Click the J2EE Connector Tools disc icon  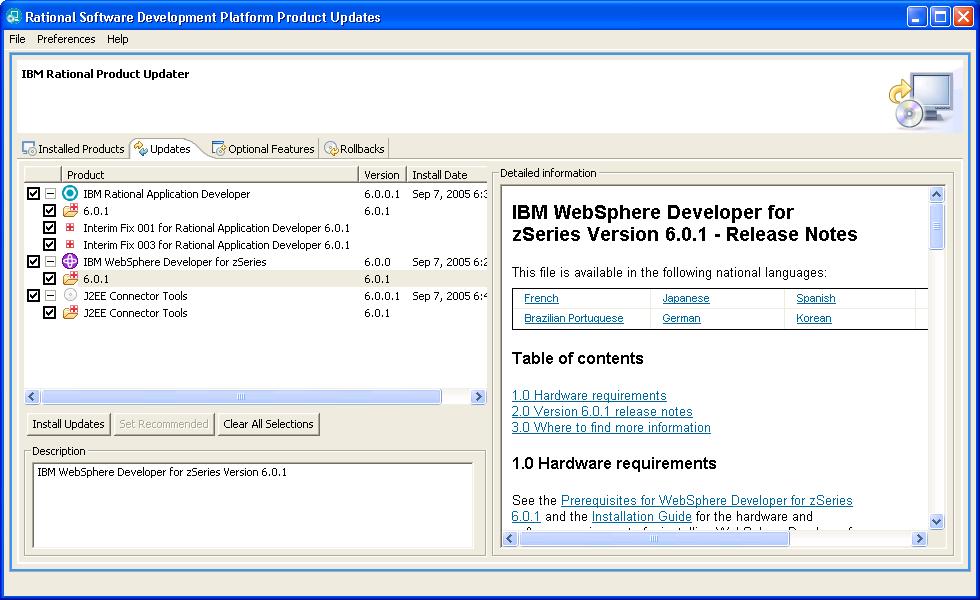coord(70,296)
